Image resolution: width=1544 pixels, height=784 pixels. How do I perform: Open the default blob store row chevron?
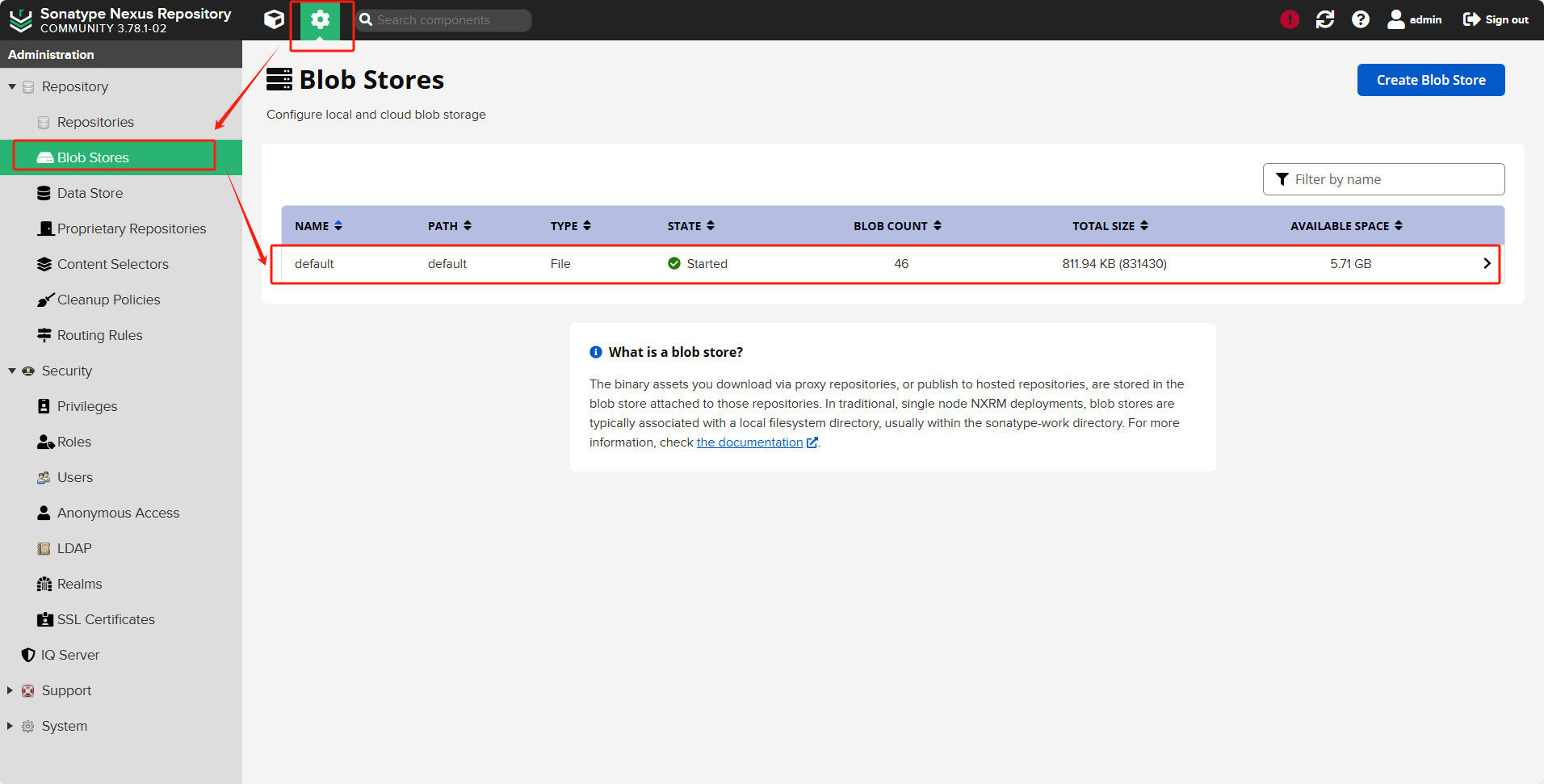pos(1487,264)
